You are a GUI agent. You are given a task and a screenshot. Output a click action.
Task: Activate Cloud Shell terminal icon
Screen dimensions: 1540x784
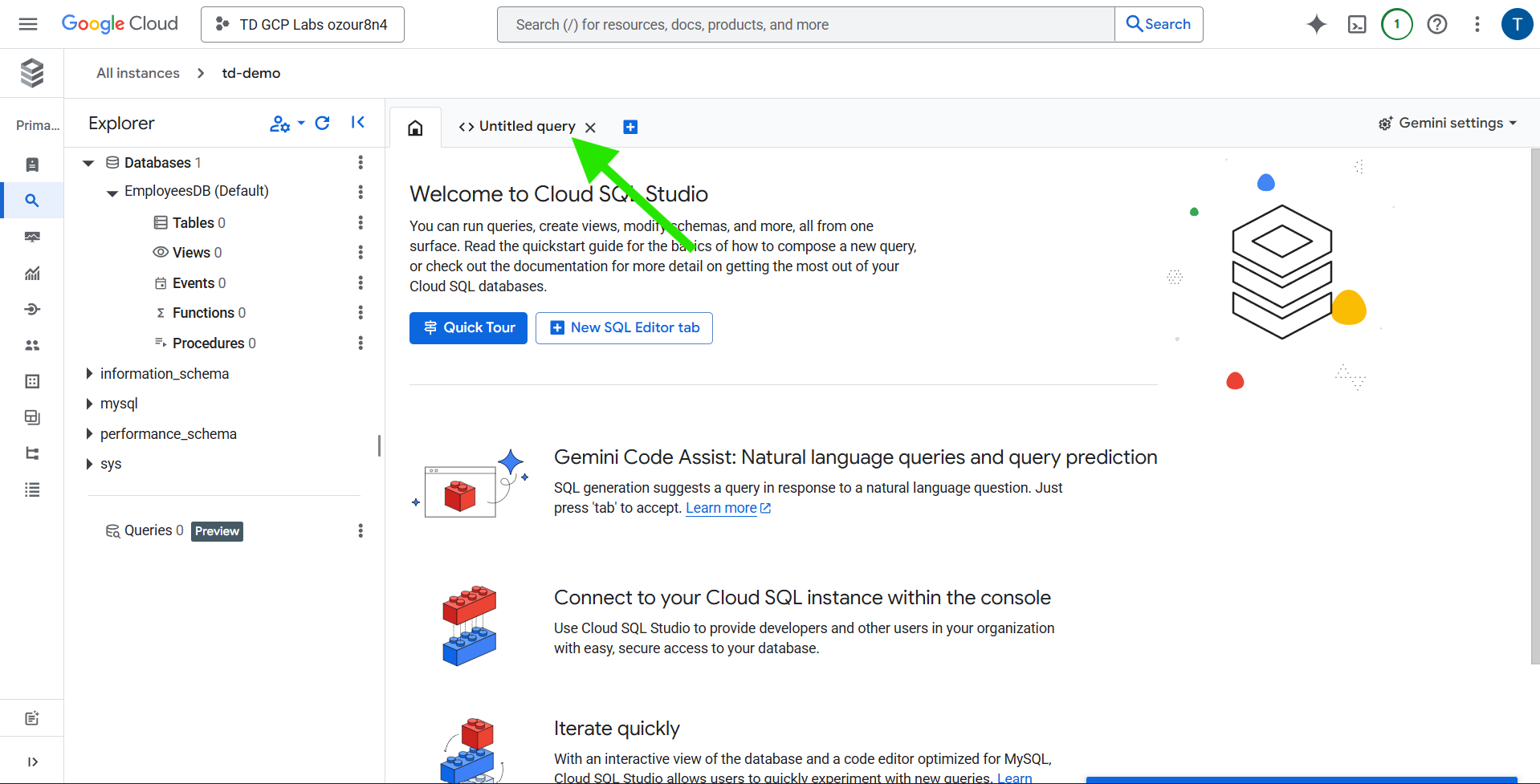point(1356,24)
